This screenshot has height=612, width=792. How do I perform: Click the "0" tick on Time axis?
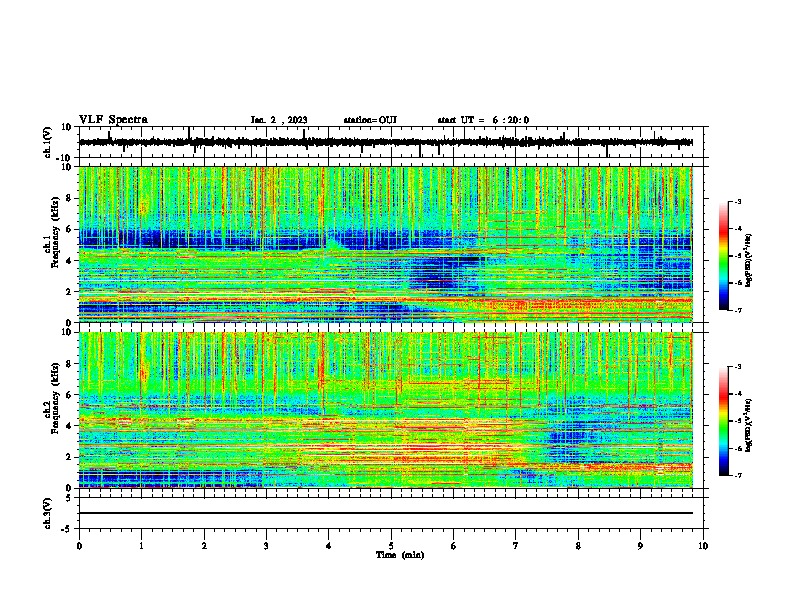pos(79,546)
